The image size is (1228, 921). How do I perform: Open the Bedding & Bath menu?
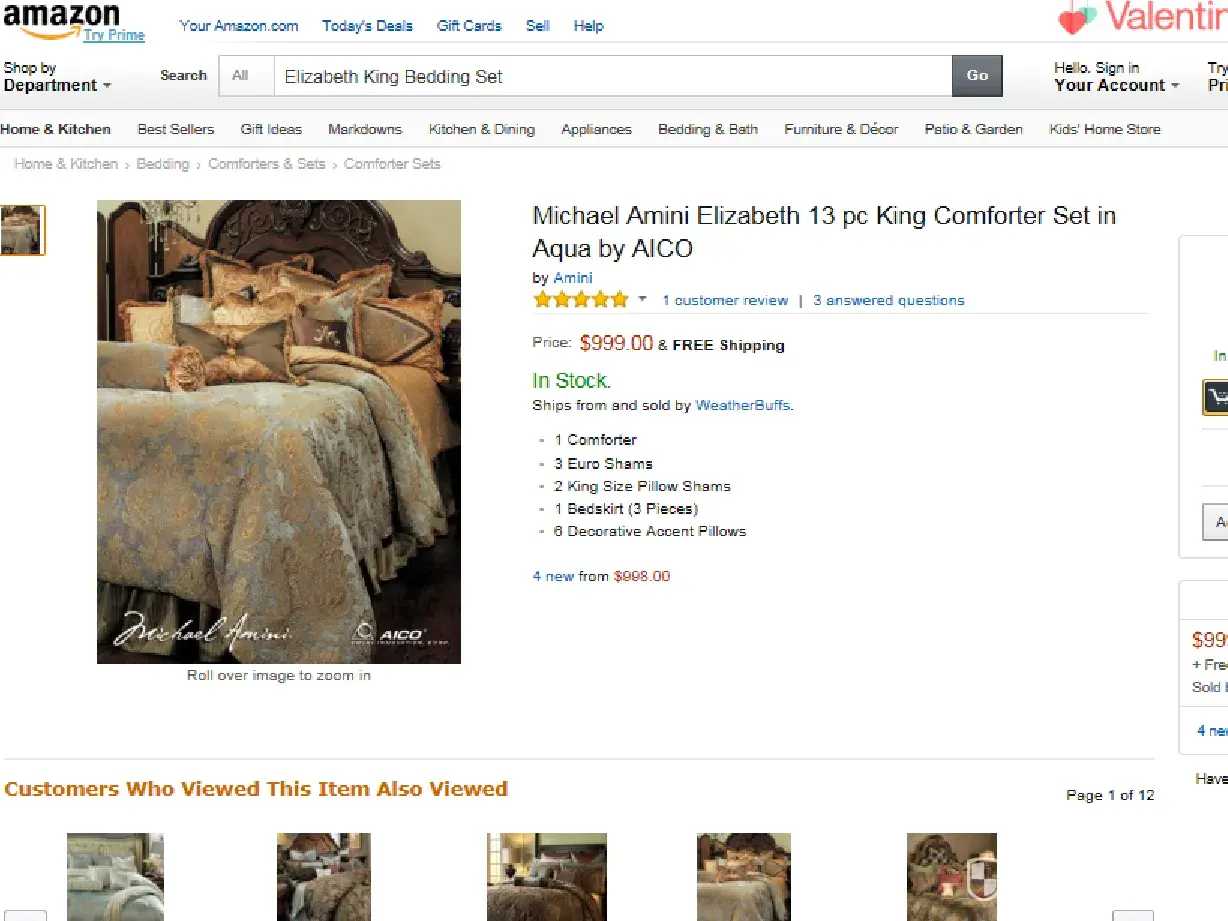707,129
